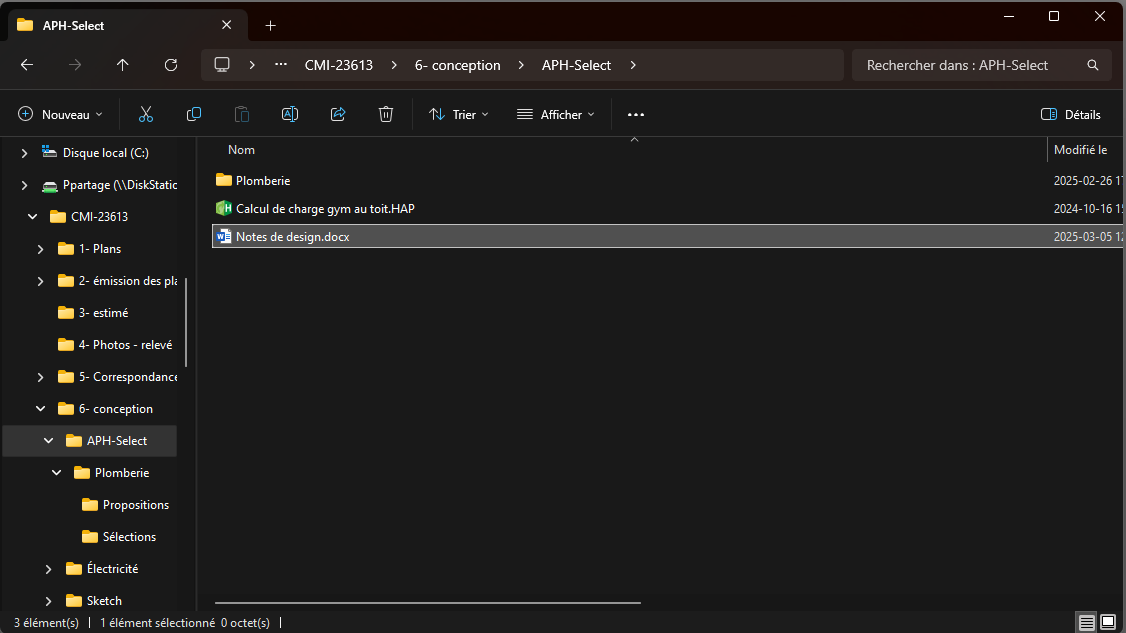
Task: Click the Delete trash icon
Action: (386, 115)
